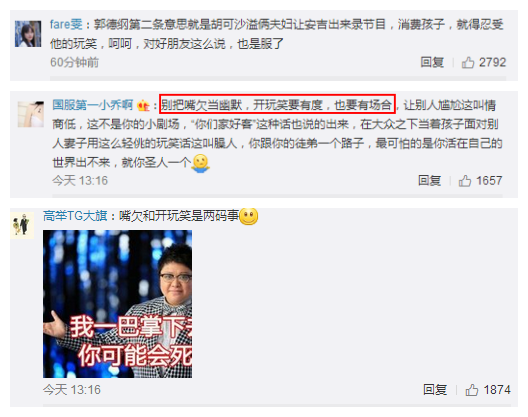
Task: Click the 60分钟前 timestamp
Action: click(x=74, y=62)
